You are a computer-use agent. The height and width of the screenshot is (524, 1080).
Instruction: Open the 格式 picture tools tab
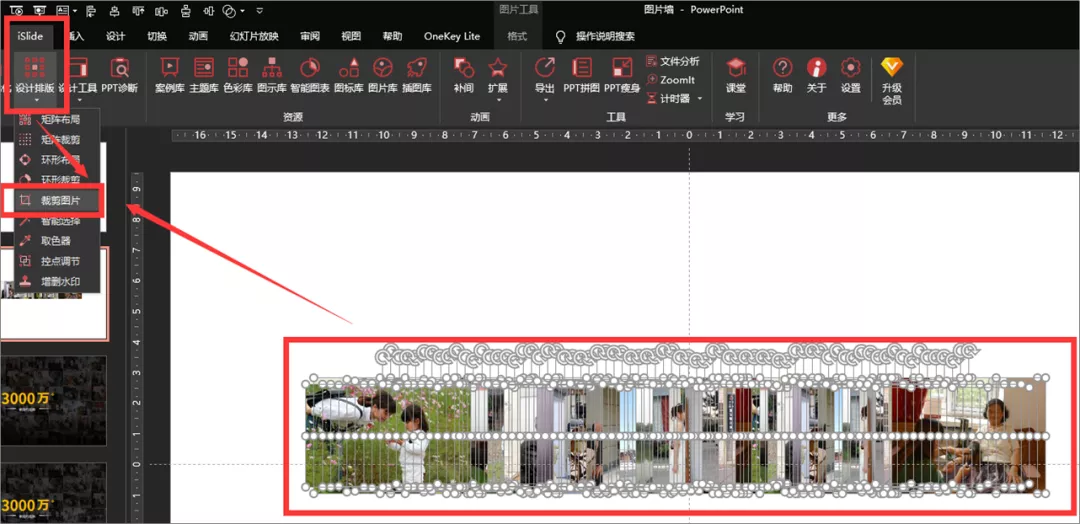pyautogui.click(x=517, y=36)
